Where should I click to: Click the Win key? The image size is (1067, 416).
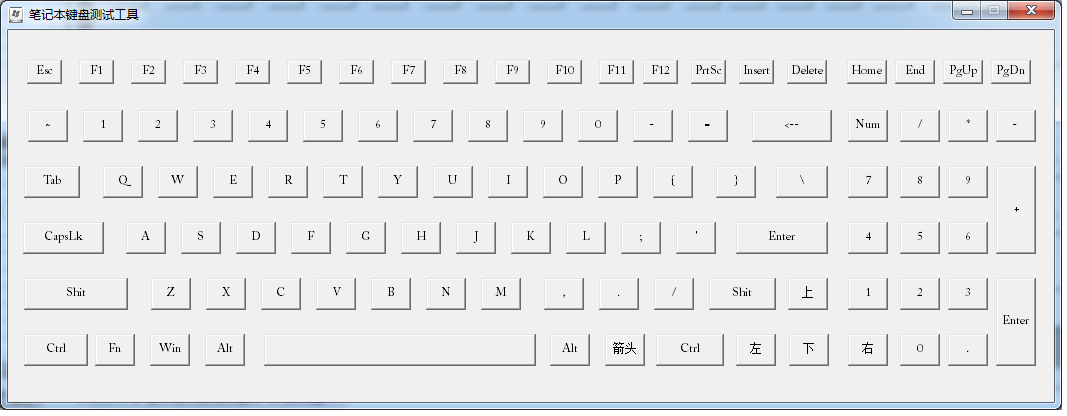pyautogui.click(x=170, y=349)
